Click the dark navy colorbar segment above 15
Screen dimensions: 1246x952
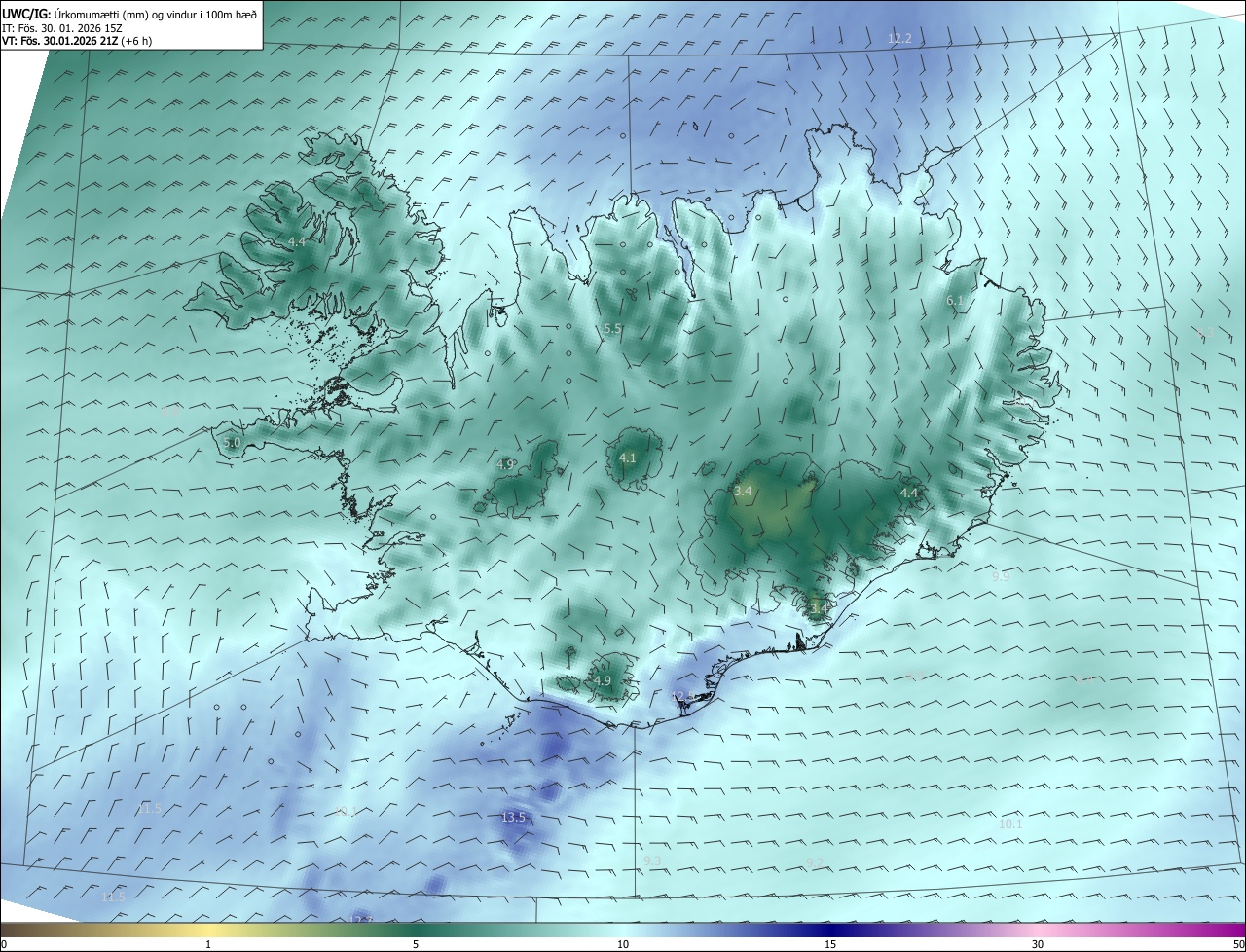pos(830,930)
